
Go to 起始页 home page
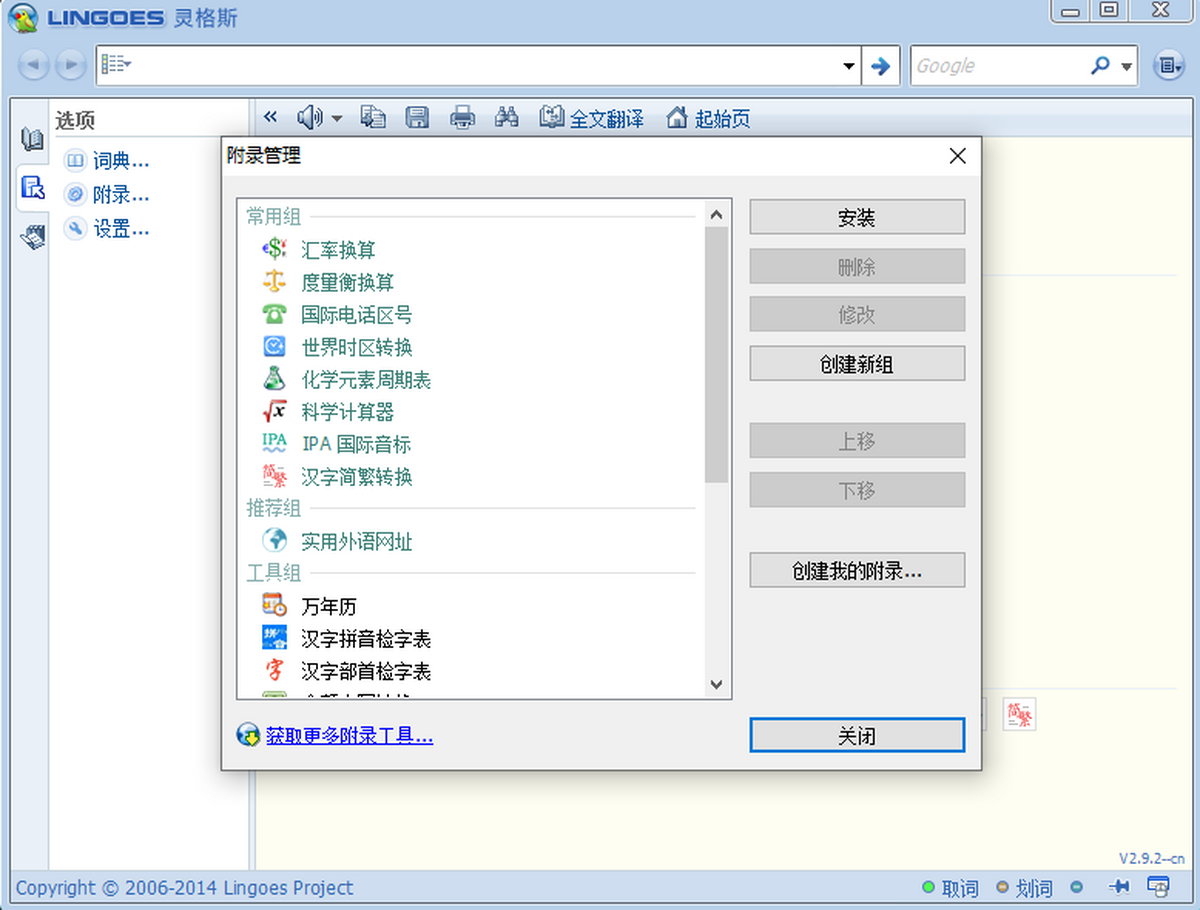[708, 118]
